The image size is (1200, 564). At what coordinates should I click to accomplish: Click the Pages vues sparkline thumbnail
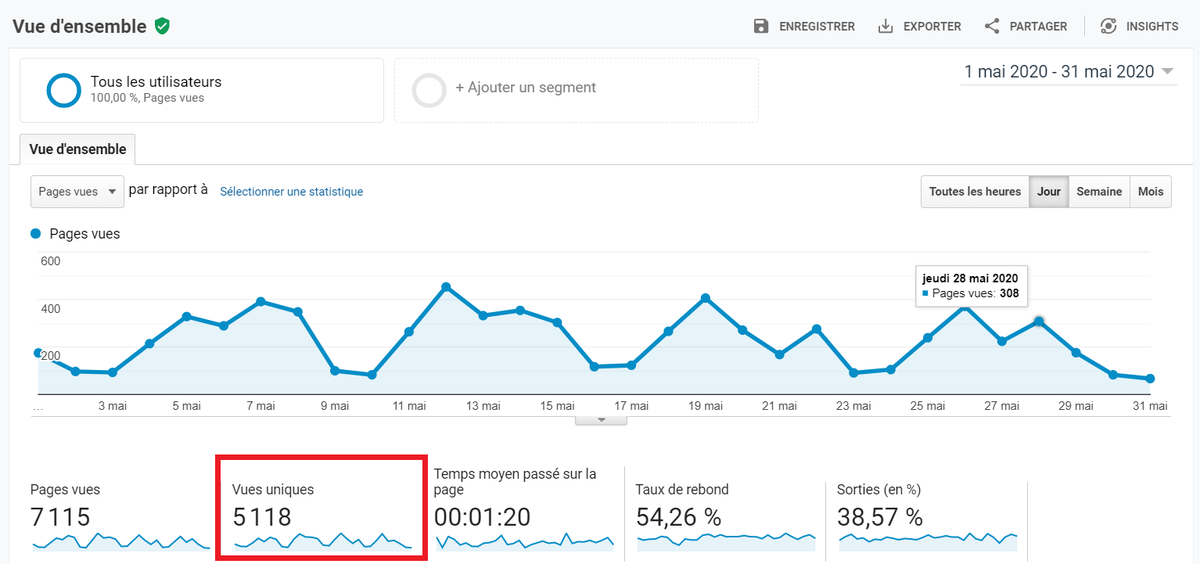[121, 541]
